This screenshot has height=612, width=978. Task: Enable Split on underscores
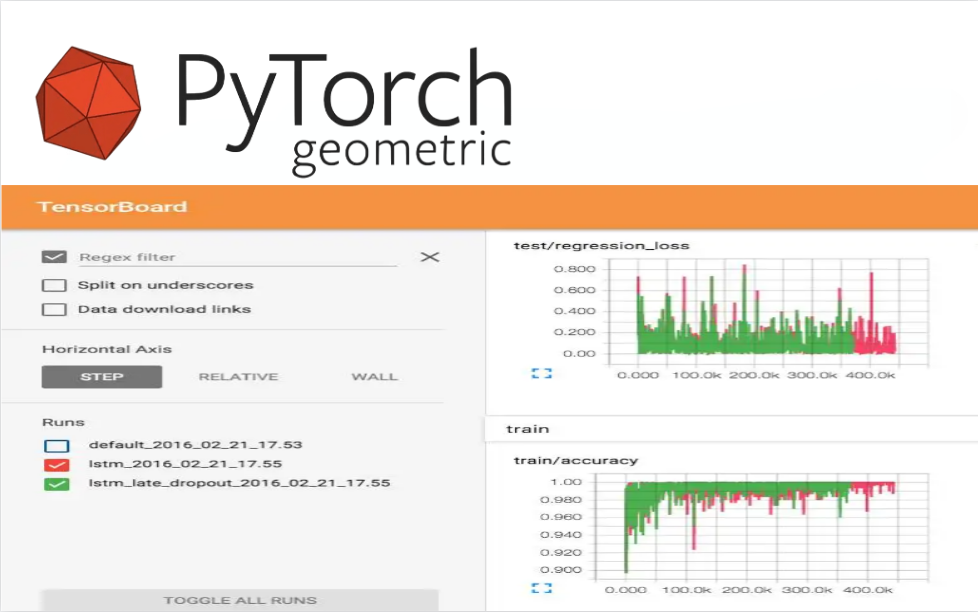click(x=54, y=286)
